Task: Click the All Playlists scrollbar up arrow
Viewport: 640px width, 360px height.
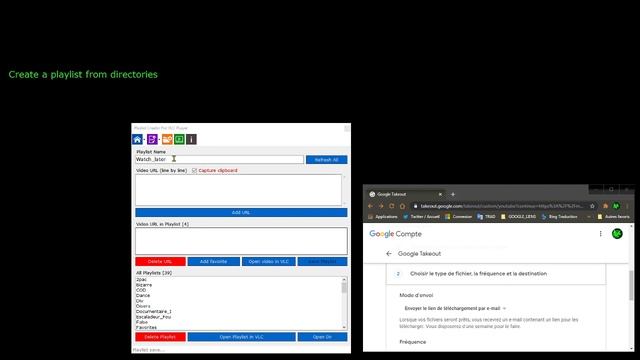Action: [344, 280]
